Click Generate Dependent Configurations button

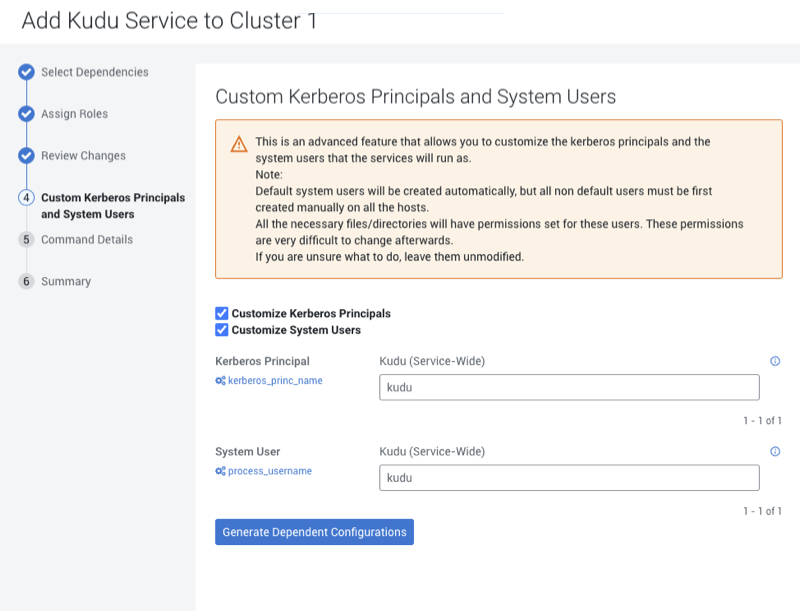pyautogui.click(x=314, y=532)
